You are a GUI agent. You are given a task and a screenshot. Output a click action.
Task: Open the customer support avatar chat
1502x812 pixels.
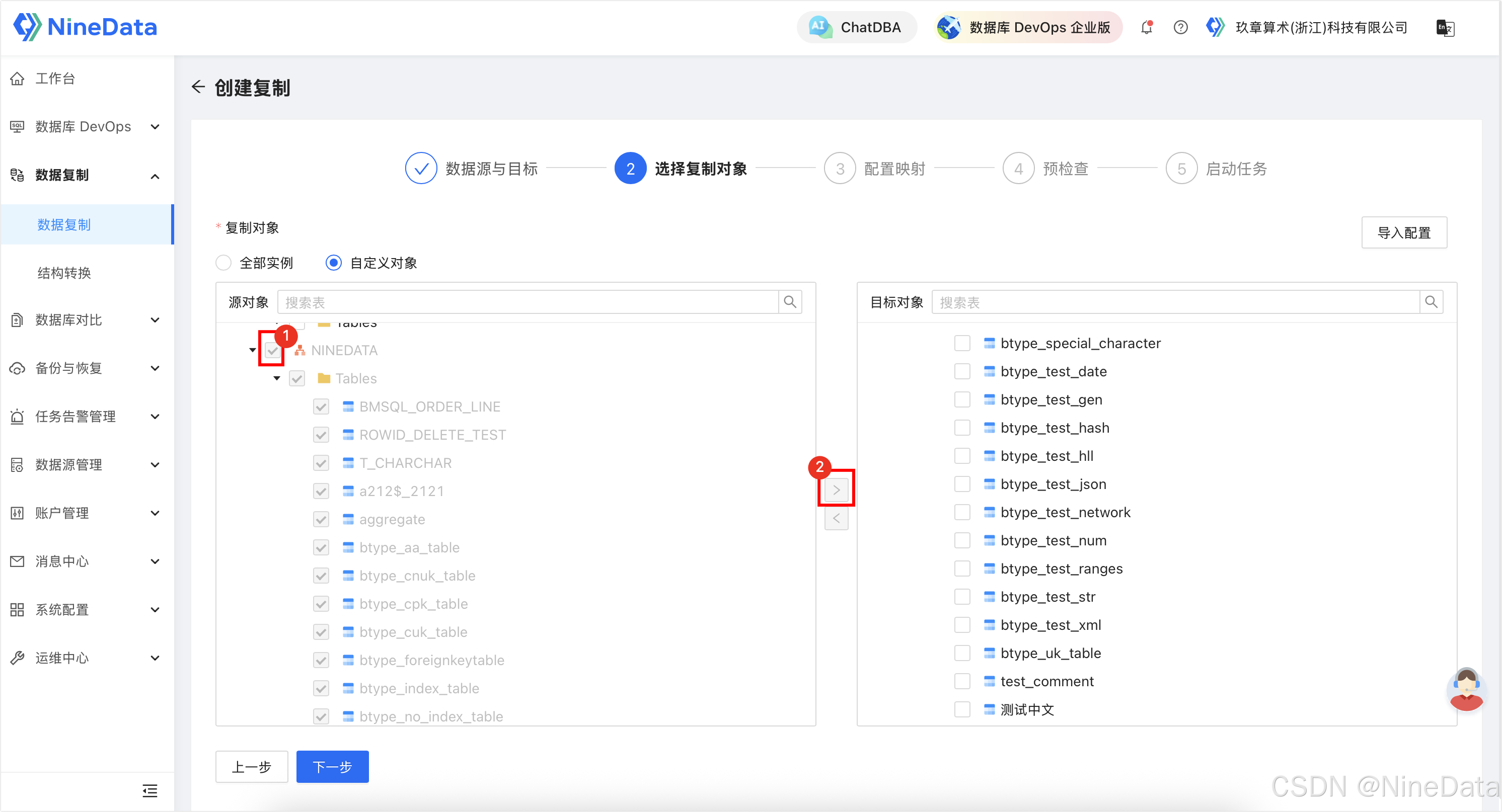tap(1466, 690)
